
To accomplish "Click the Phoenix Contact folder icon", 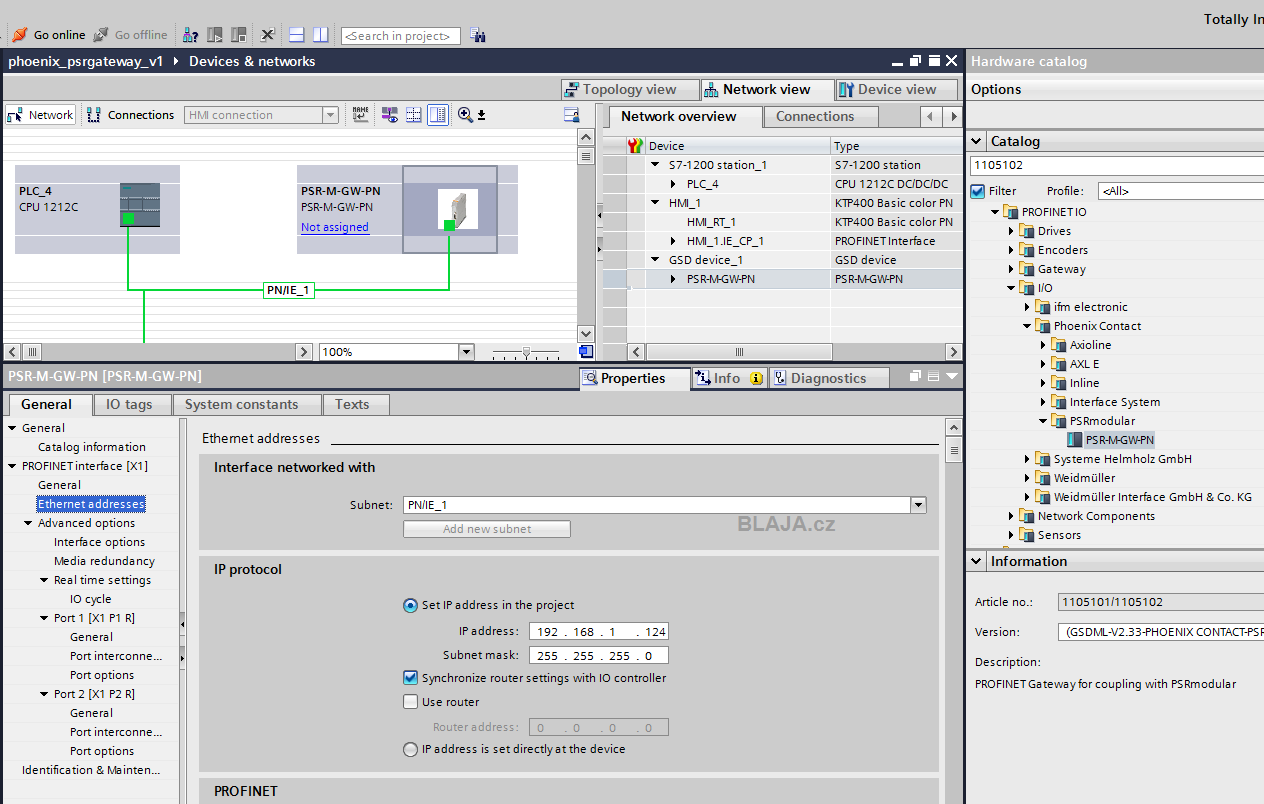I will click(x=1043, y=326).
